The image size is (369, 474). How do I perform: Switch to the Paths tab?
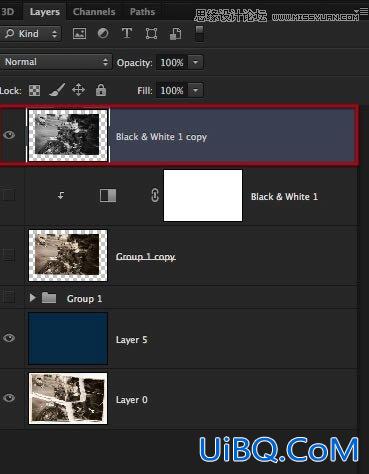142,12
